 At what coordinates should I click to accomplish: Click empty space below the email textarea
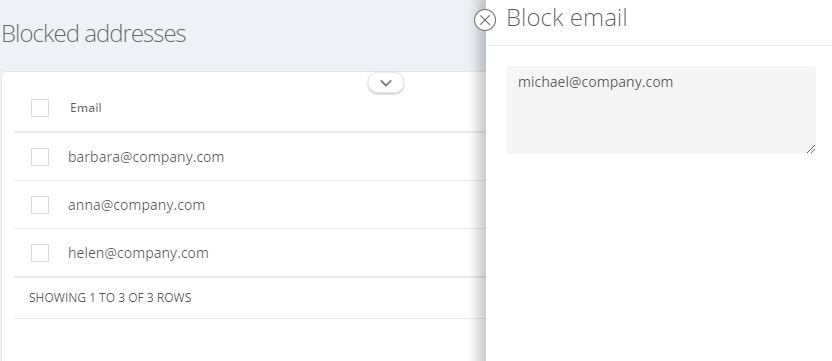659,255
